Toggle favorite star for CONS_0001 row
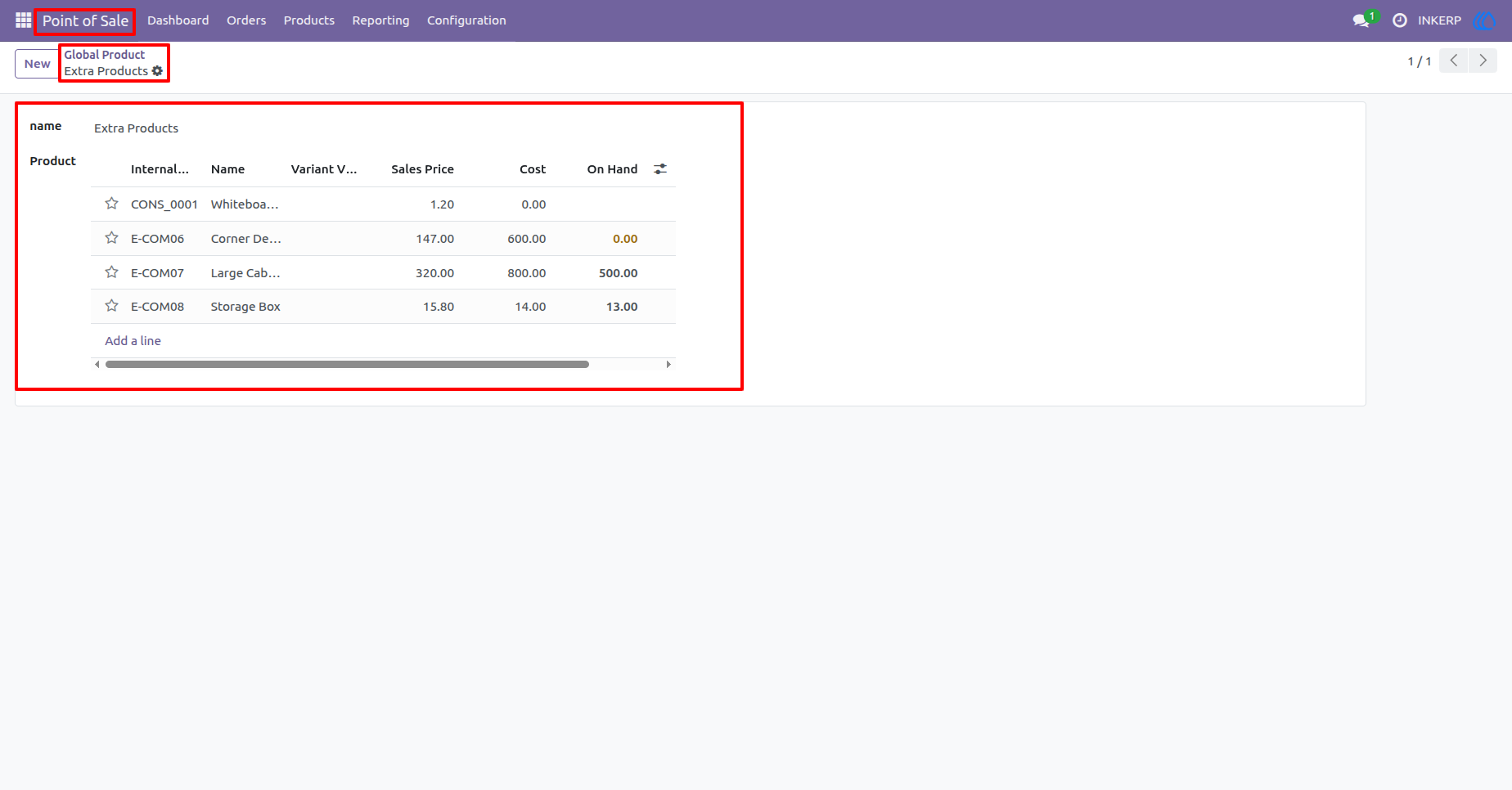This screenshot has height=790, width=1512. (x=111, y=204)
